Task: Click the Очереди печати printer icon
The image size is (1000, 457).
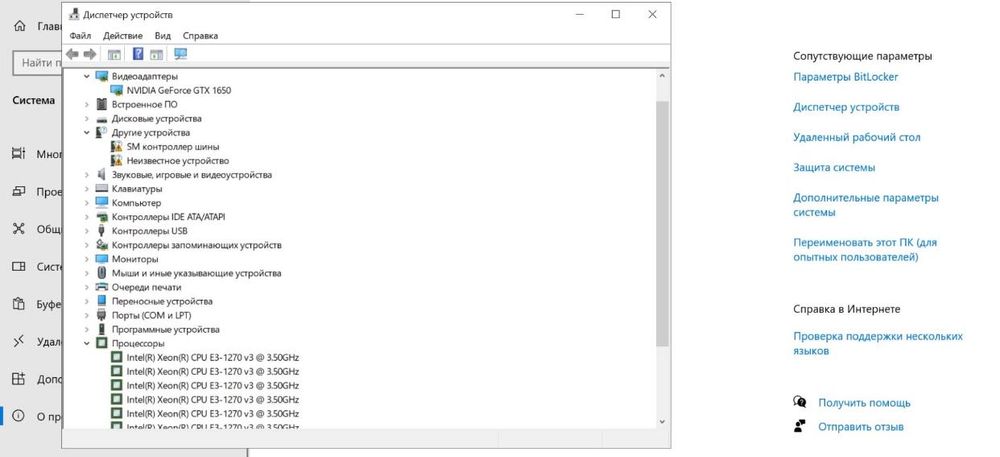Action: pyautogui.click(x=101, y=287)
